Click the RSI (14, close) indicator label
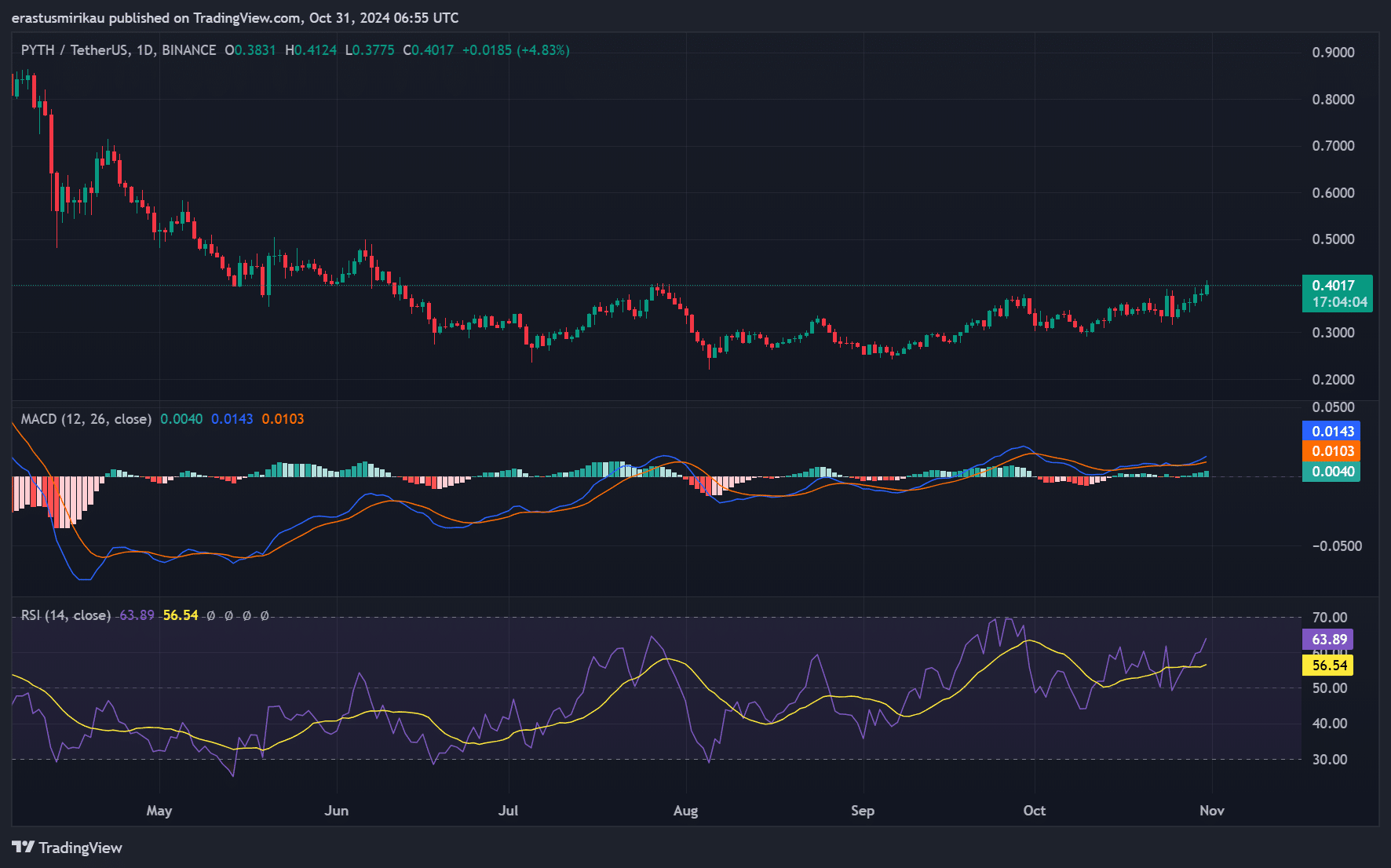 [x=66, y=615]
